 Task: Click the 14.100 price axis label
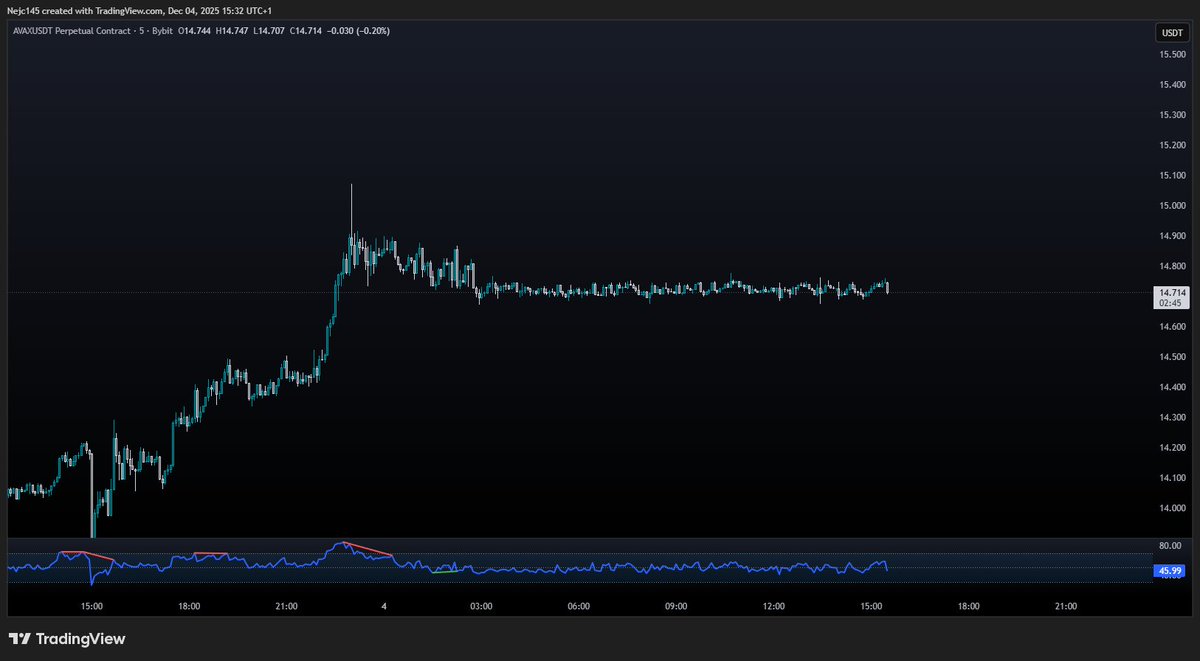coord(1171,478)
